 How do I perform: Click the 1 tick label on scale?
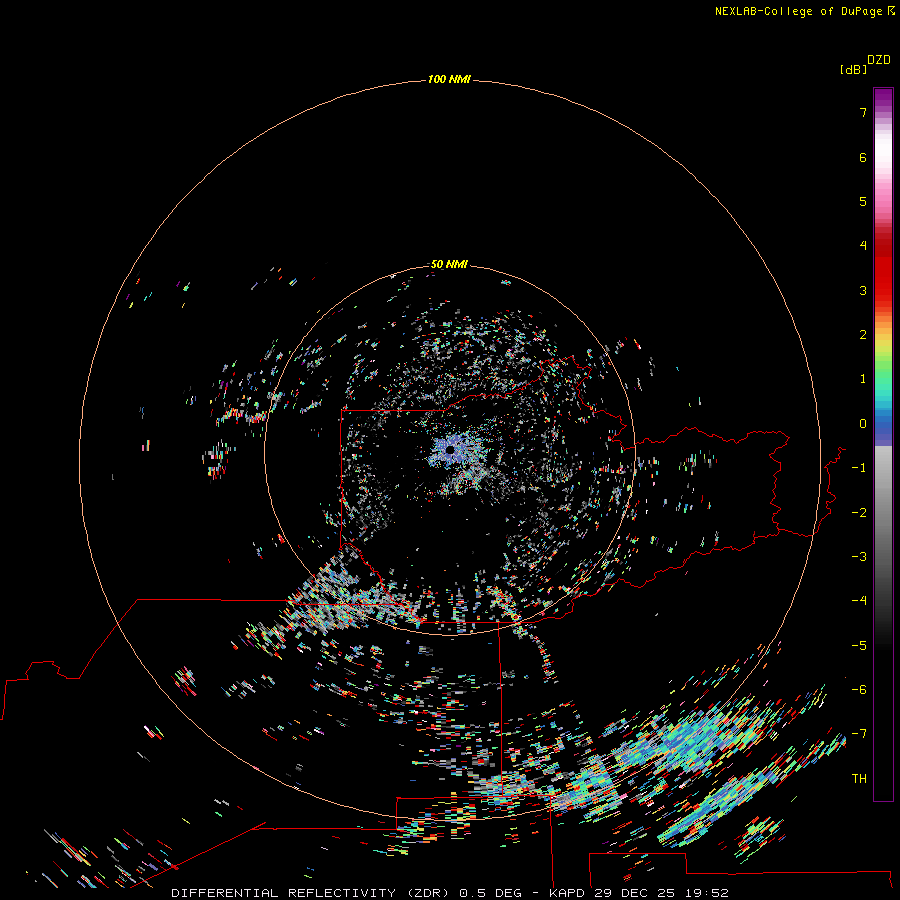(x=863, y=379)
